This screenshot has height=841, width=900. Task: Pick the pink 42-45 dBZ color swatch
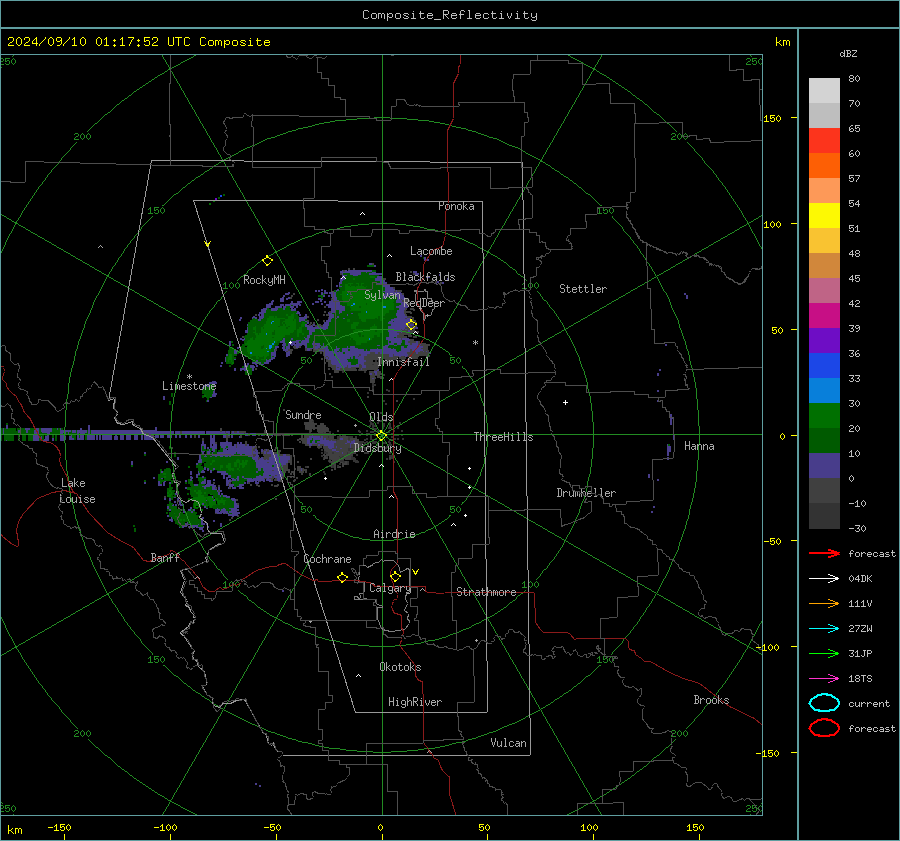(824, 290)
